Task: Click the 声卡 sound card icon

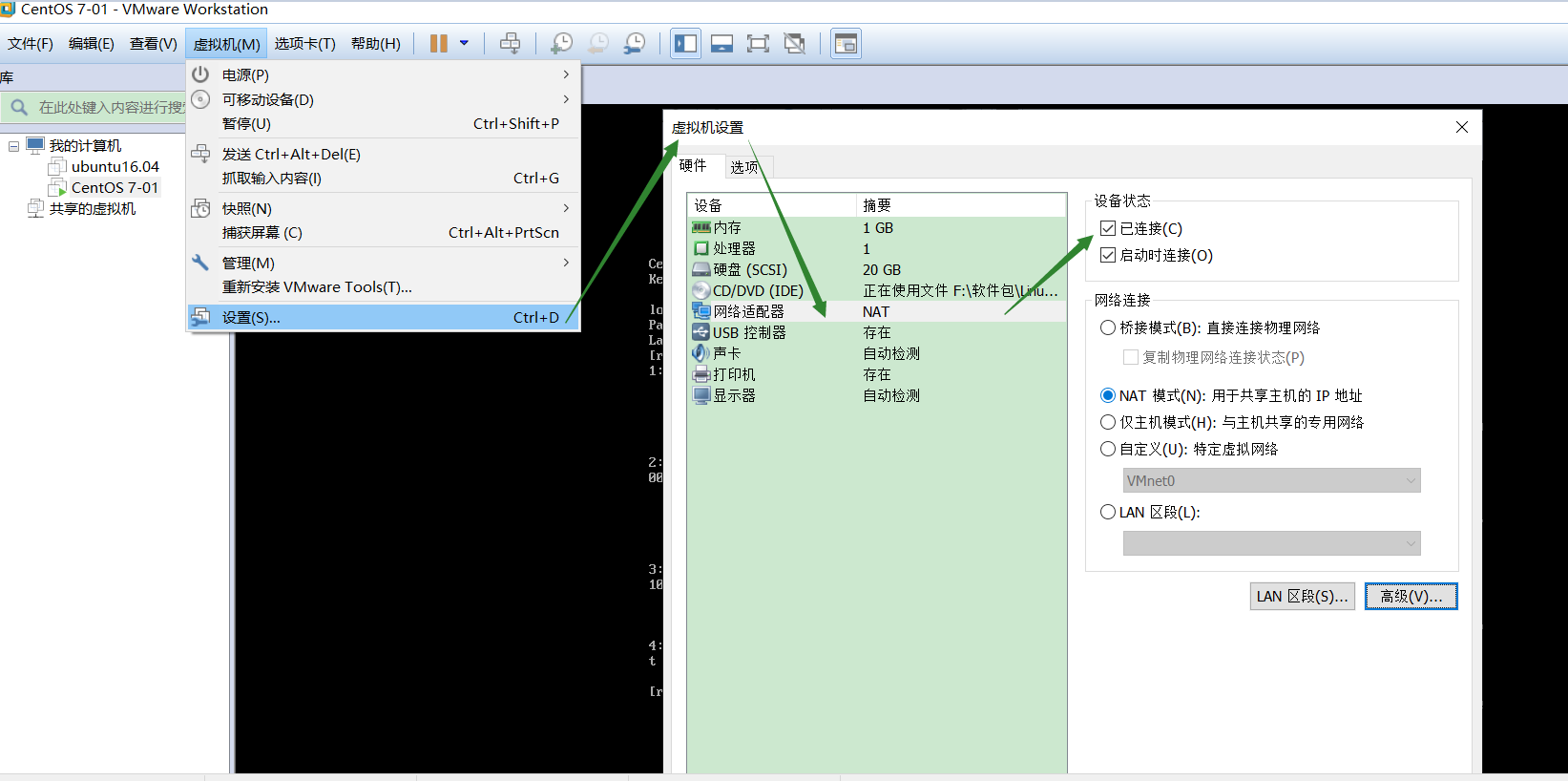Action: pos(701,353)
